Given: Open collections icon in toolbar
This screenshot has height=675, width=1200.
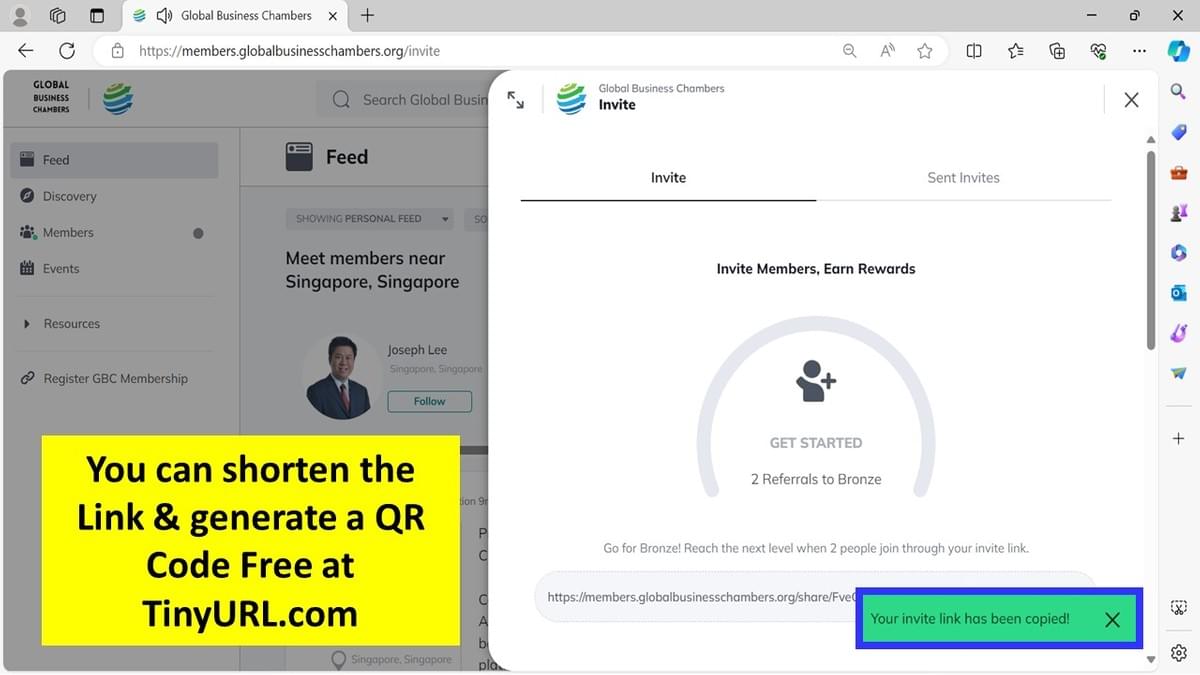Looking at the screenshot, I should pos(1057,51).
